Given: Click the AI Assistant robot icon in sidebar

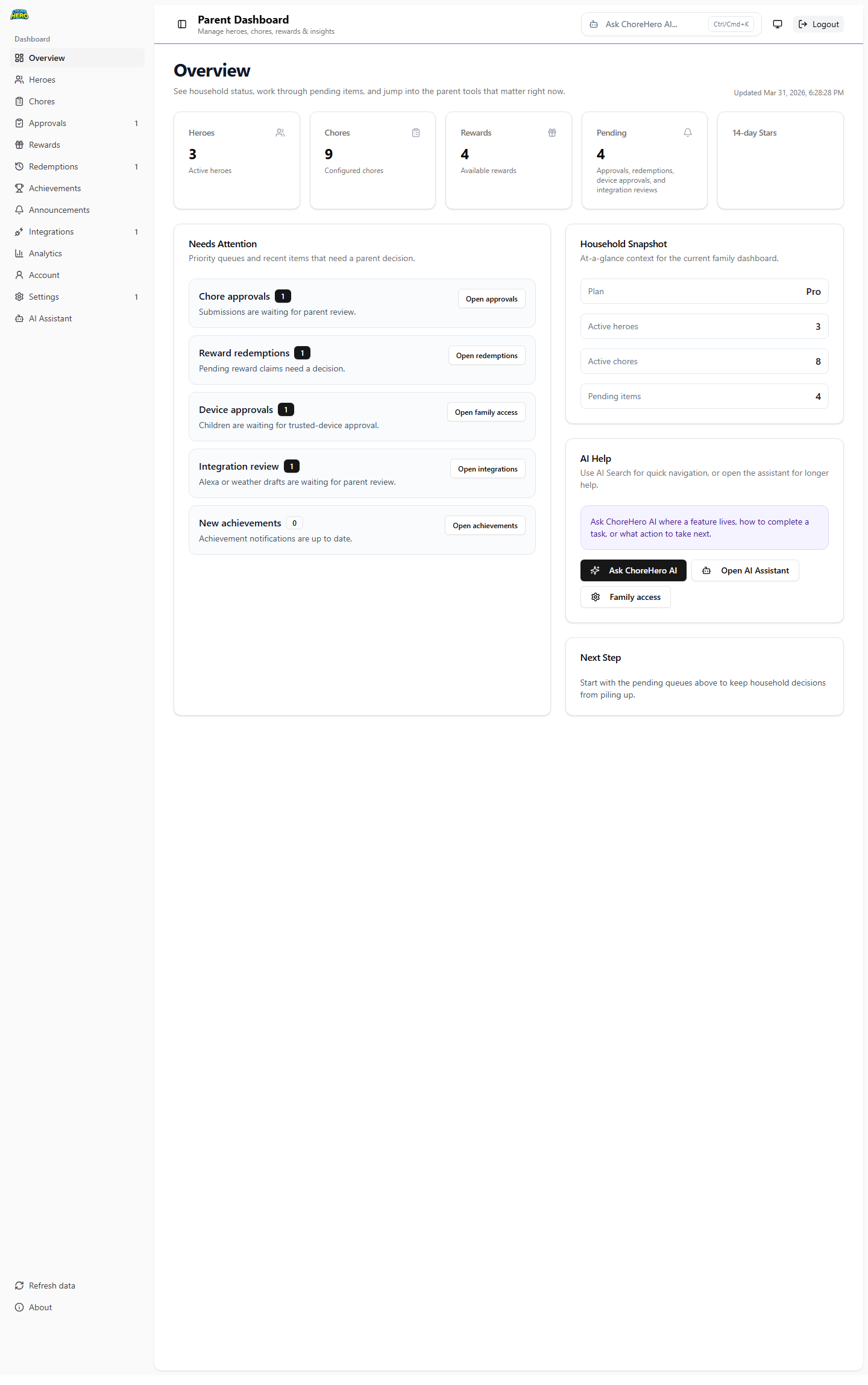Looking at the screenshot, I should point(19,318).
